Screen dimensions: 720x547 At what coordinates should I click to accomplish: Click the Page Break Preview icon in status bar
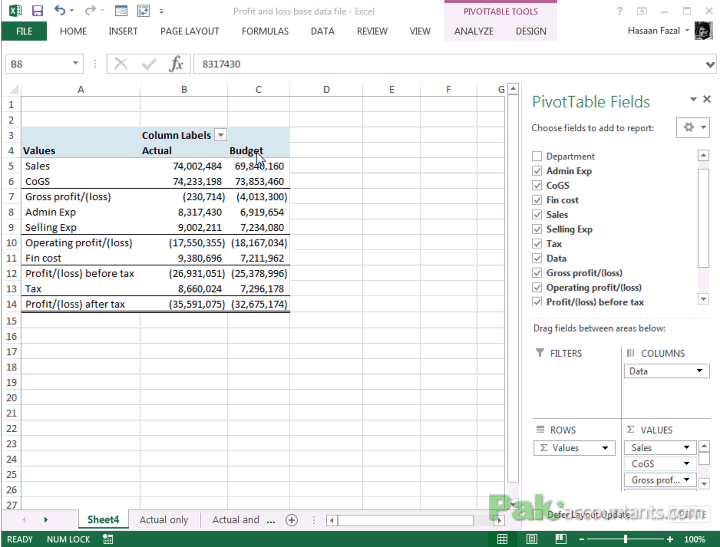click(x=561, y=539)
